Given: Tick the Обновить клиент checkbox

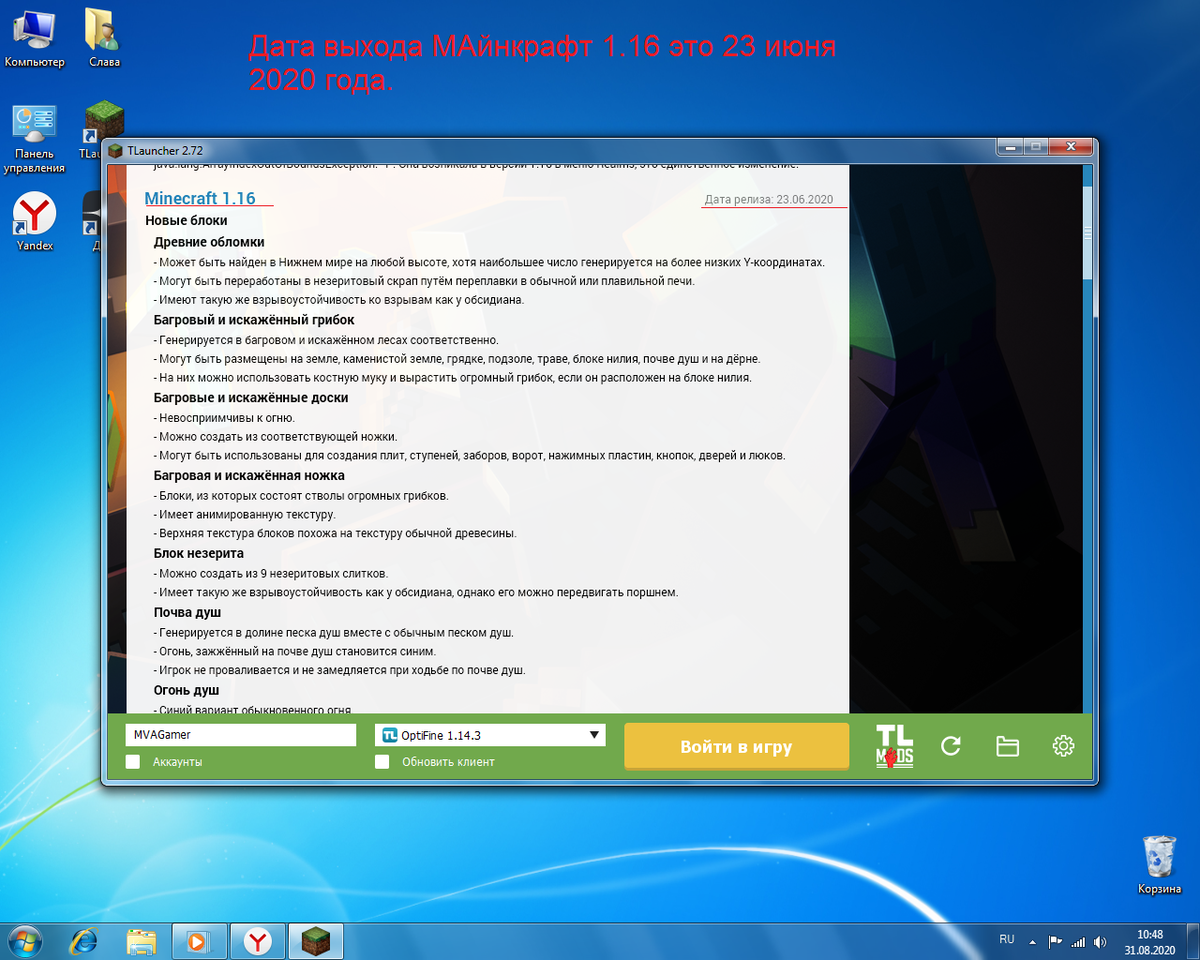Looking at the screenshot, I should pyautogui.click(x=382, y=762).
